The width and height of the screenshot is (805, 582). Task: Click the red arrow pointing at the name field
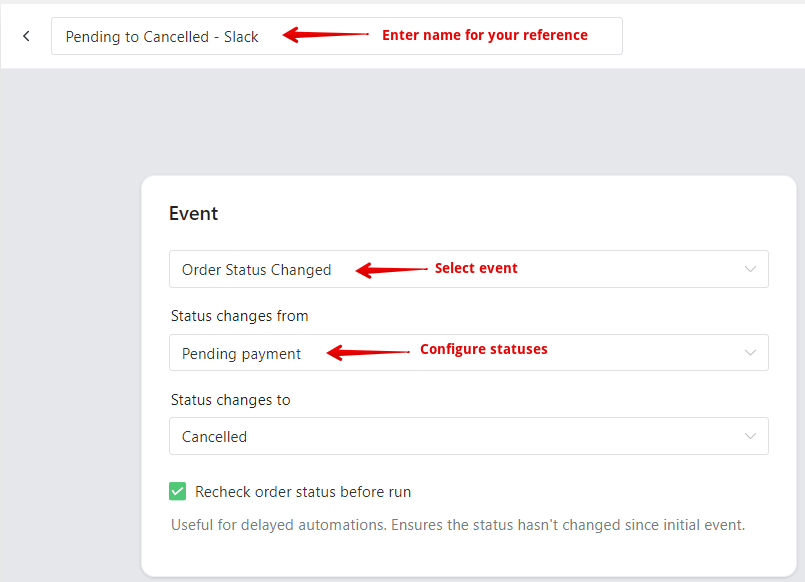point(325,35)
